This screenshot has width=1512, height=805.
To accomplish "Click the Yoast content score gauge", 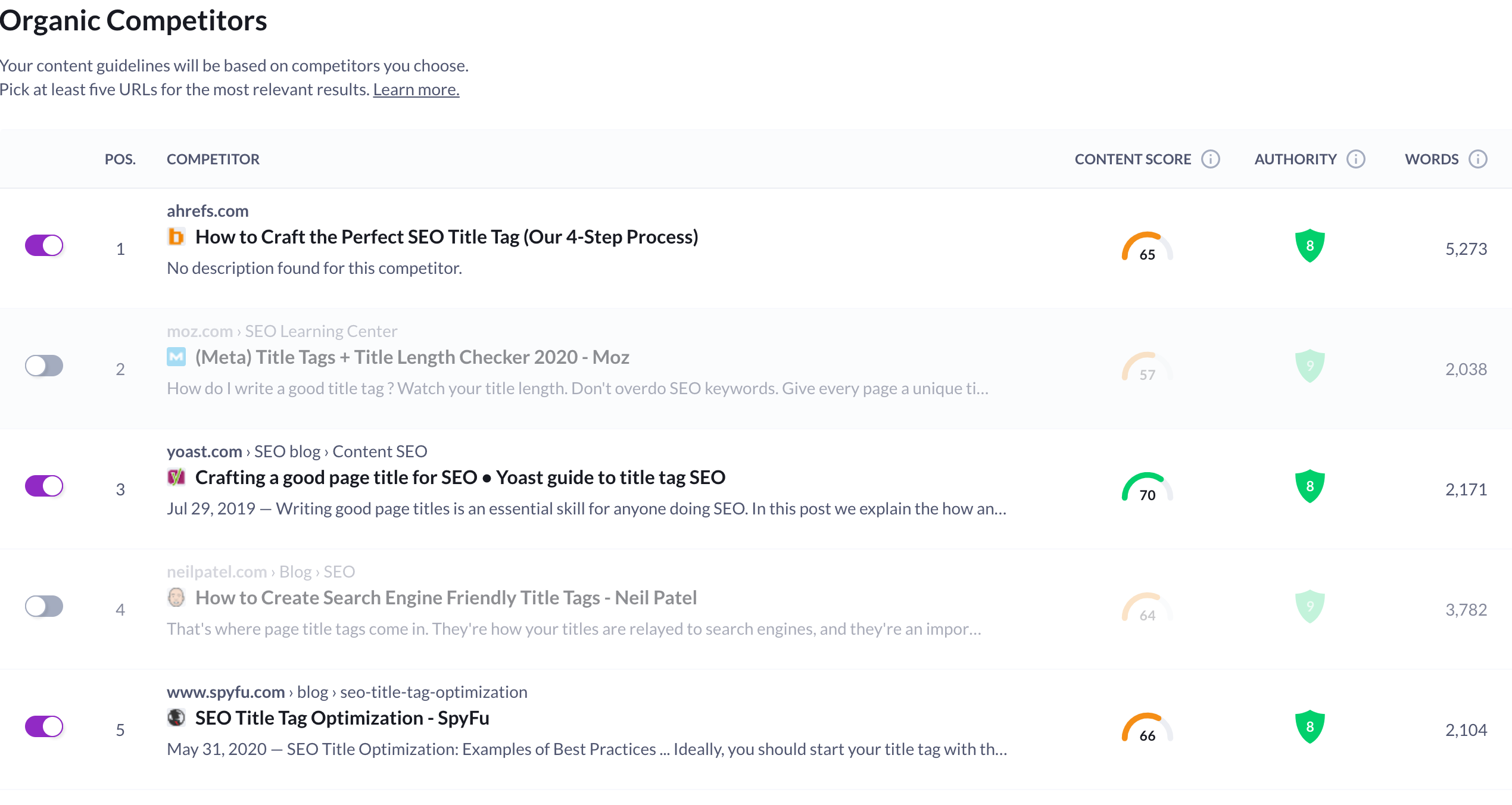I will point(1146,487).
